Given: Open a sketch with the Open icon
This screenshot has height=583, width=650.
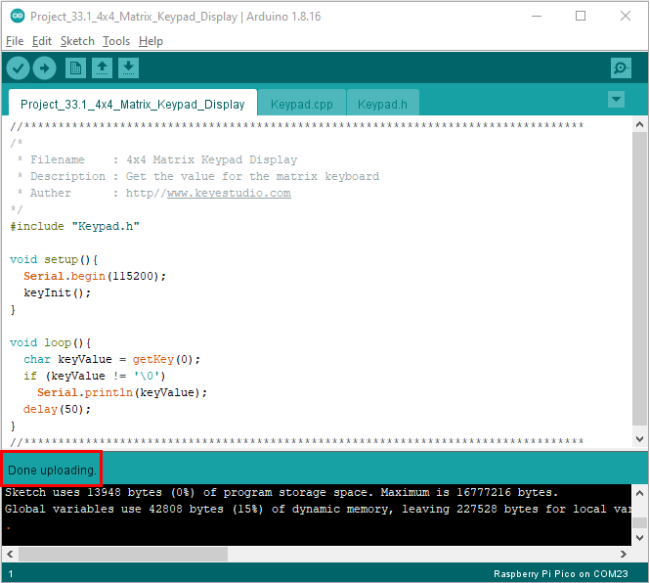Looking at the screenshot, I should coord(102,68).
